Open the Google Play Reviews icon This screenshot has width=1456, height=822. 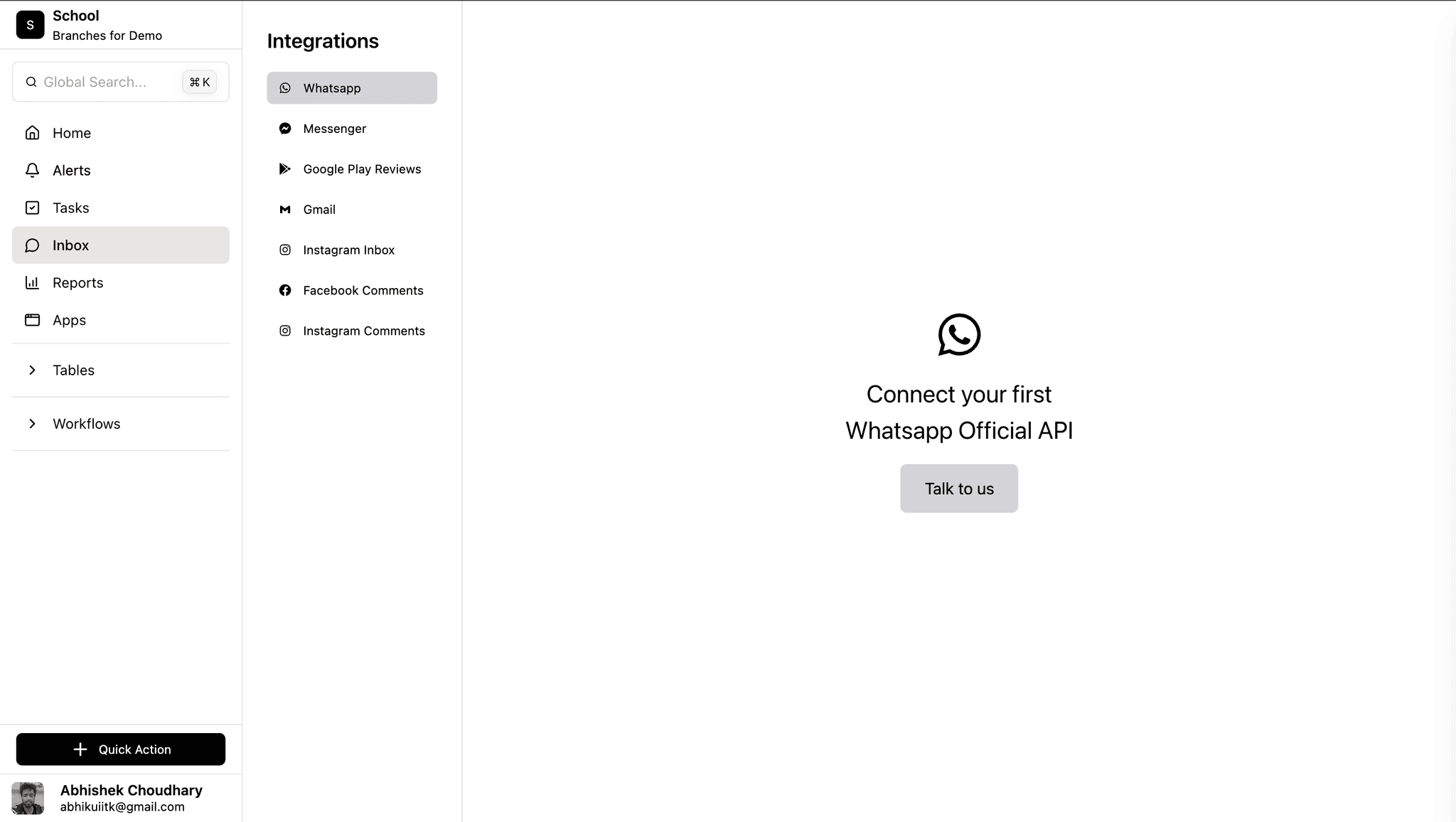284,169
